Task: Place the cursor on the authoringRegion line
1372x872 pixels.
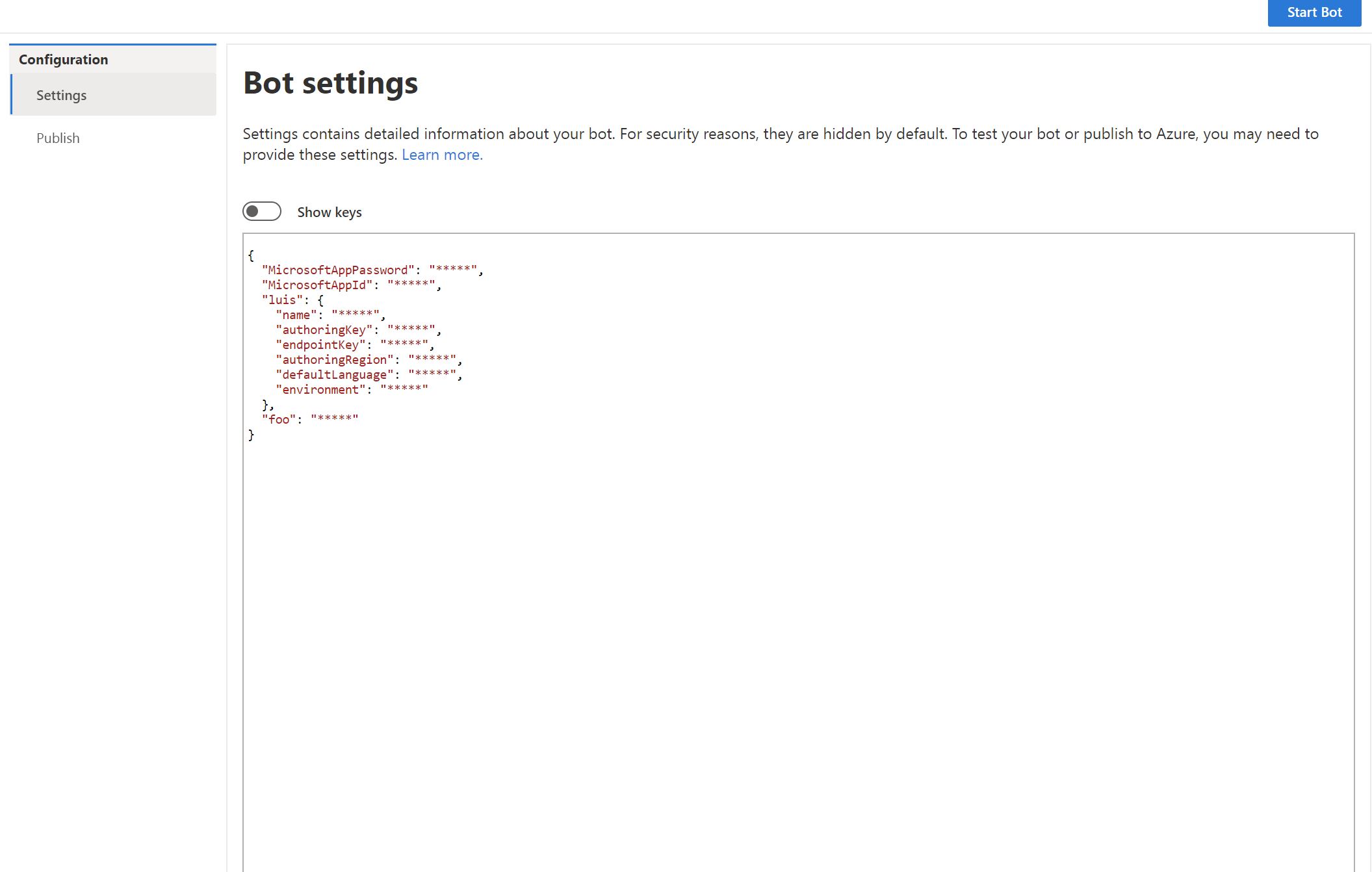Action: tap(334, 360)
